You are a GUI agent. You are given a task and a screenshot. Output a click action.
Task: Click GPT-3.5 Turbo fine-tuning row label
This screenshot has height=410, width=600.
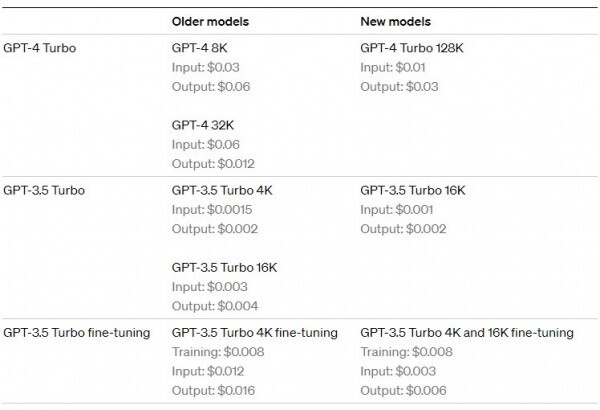click(x=77, y=333)
